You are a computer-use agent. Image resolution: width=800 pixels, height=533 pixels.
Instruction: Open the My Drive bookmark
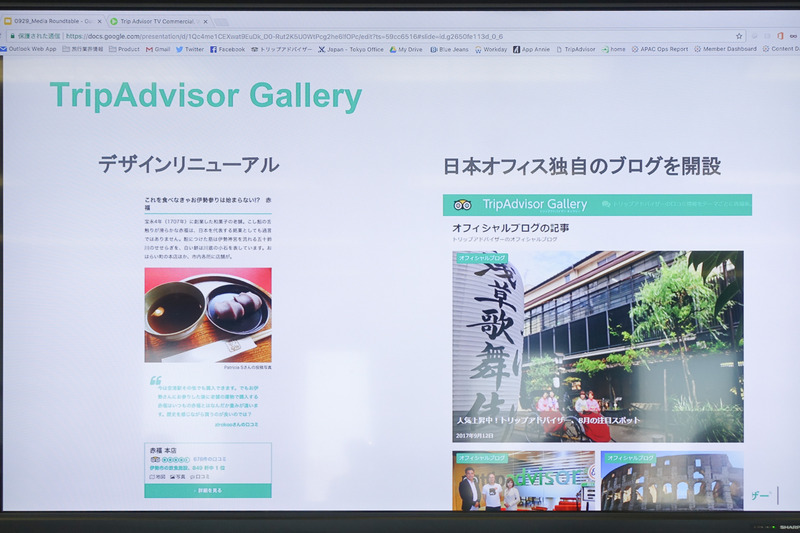tap(406, 49)
